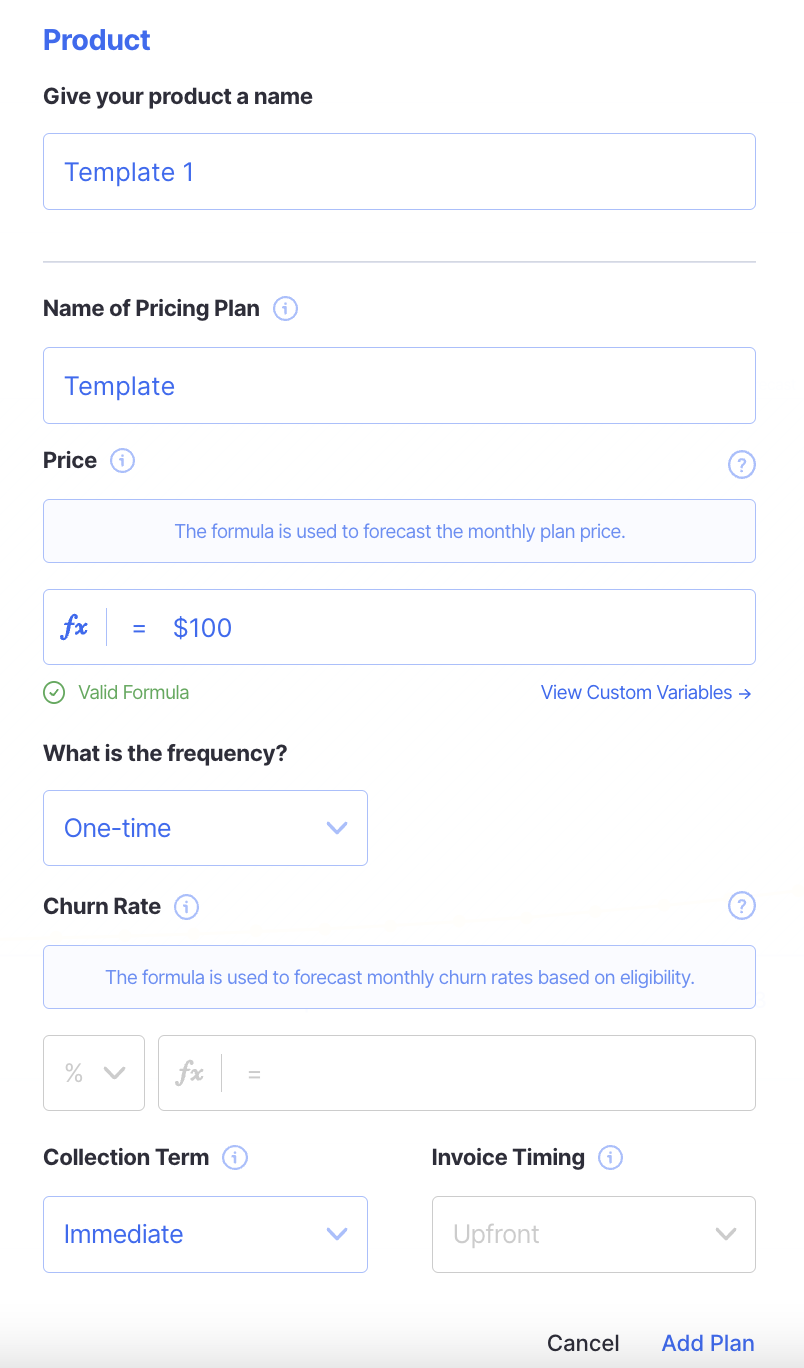
Task: Click the fx icon in the price formula
Action: click(x=75, y=628)
